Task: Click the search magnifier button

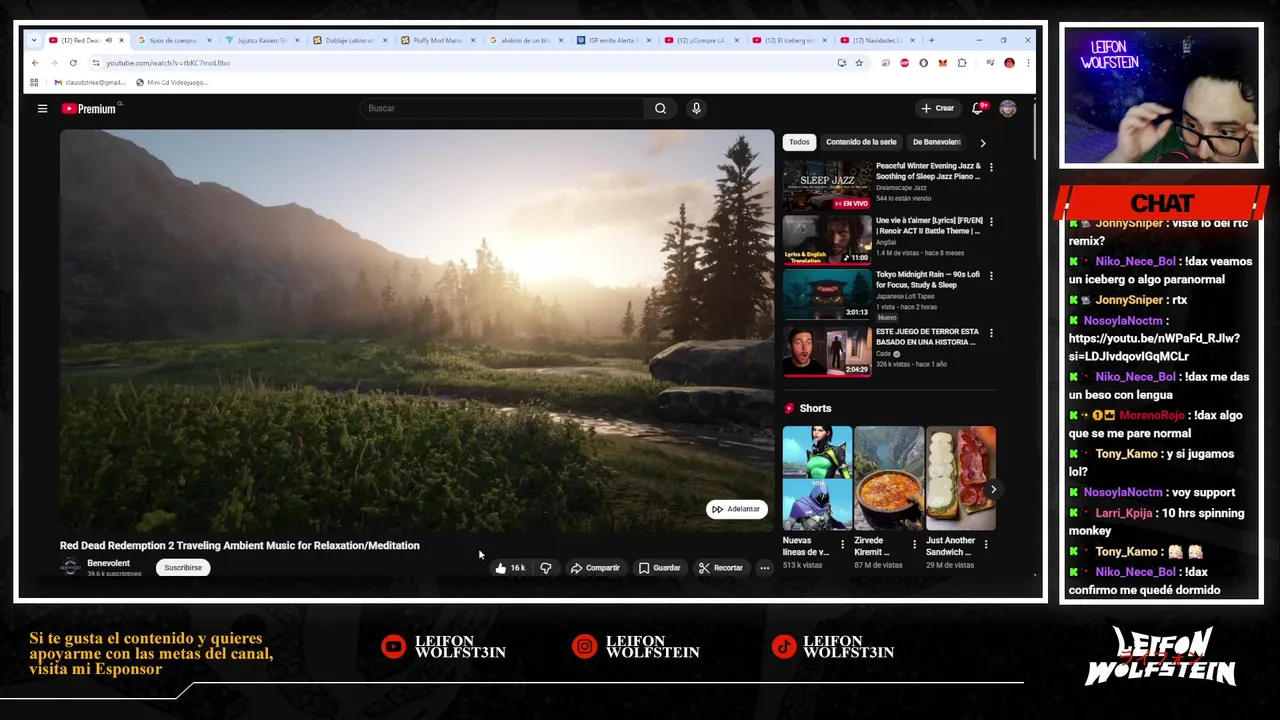Action: (660, 108)
